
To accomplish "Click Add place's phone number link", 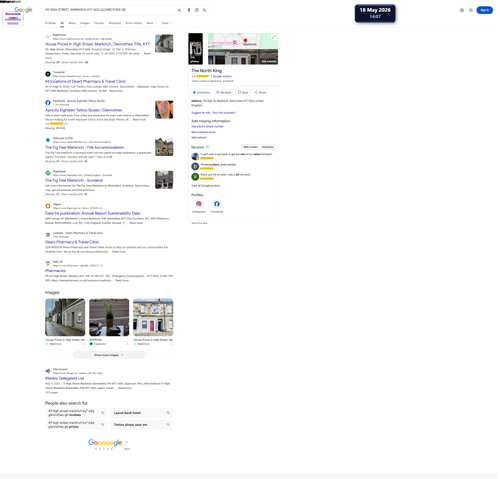I will click(208, 127).
